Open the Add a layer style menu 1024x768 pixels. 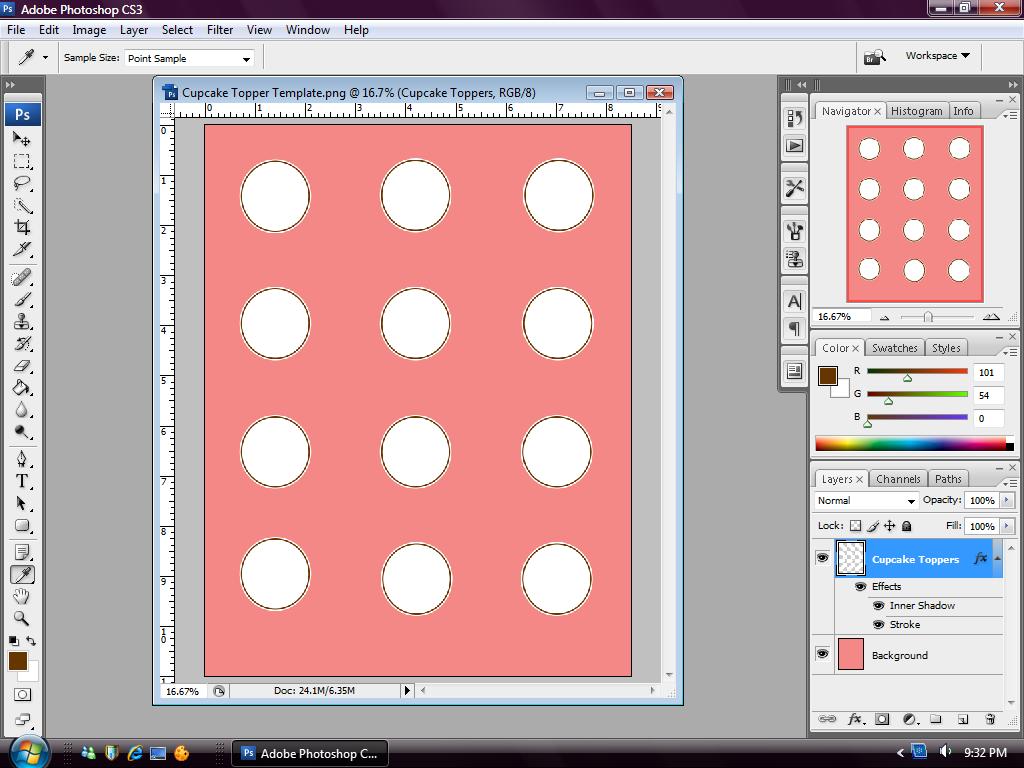855,719
